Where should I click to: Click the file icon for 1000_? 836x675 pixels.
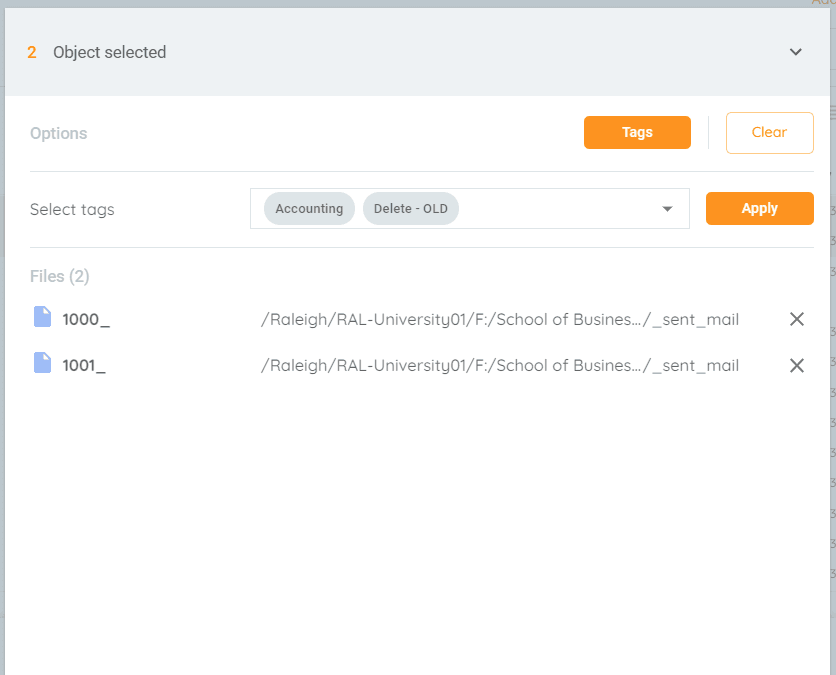43,317
